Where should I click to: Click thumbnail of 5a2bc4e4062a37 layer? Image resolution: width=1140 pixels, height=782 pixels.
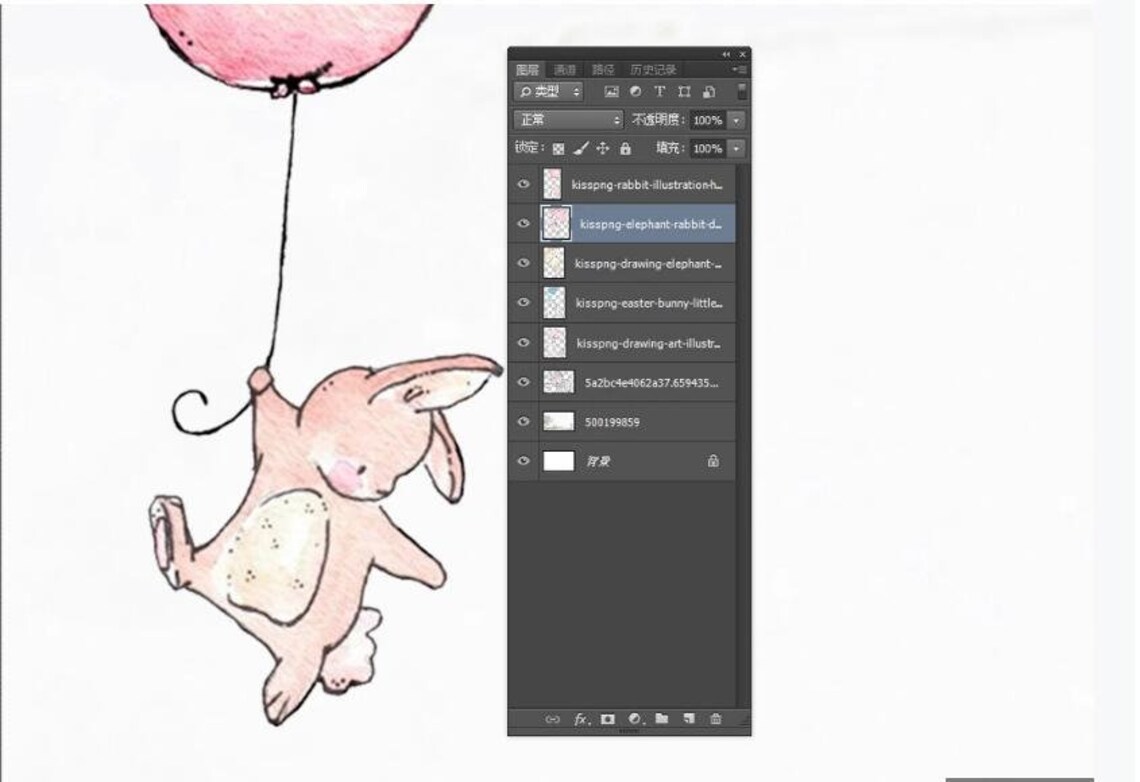pos(558,382)
